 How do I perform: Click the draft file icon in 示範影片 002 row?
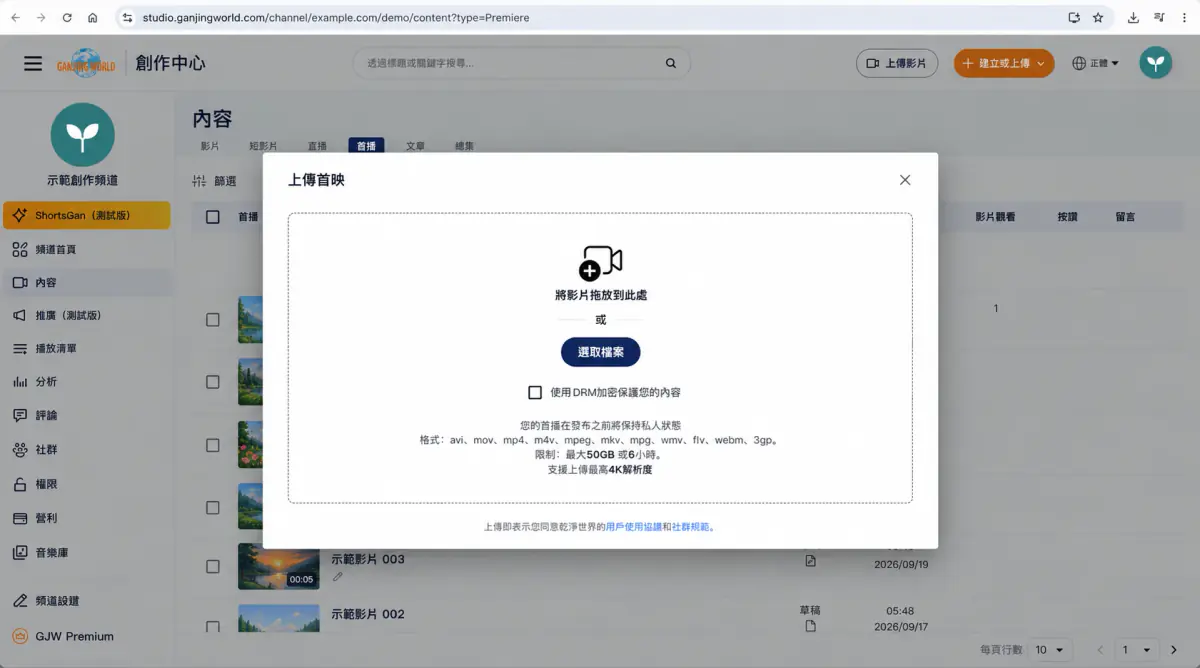[810, 626]
